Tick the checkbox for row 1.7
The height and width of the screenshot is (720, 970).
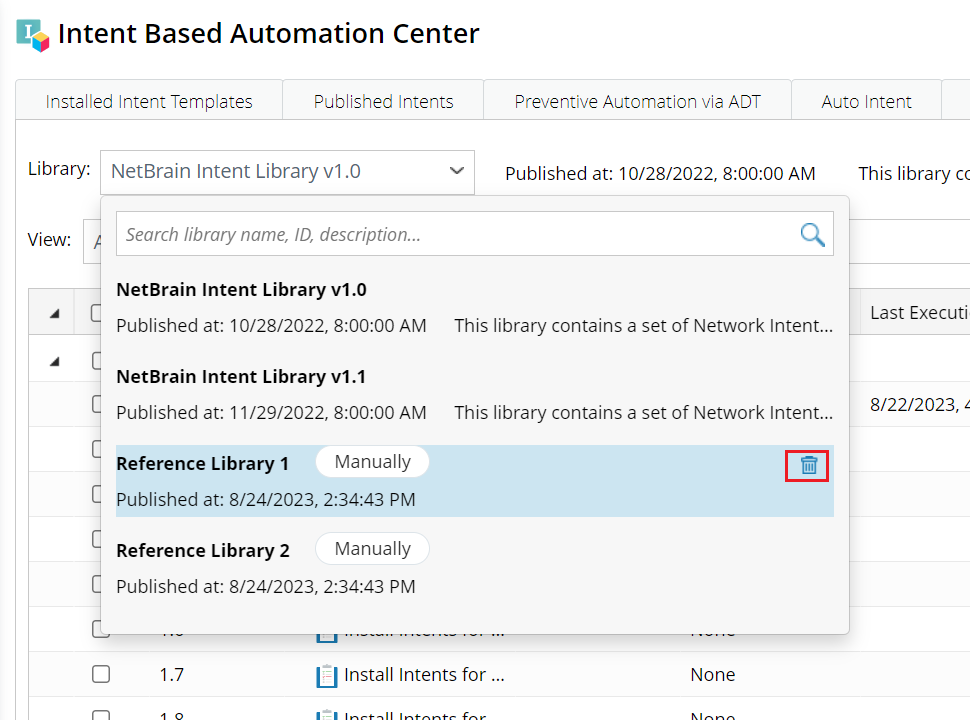point(101,675)
